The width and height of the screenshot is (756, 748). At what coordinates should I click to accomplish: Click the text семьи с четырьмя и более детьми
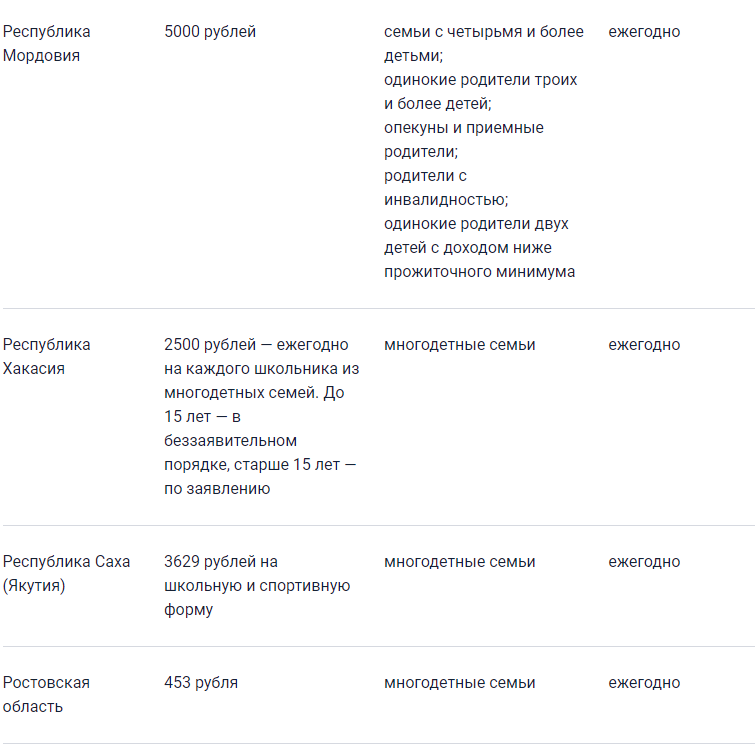point(484,43)
